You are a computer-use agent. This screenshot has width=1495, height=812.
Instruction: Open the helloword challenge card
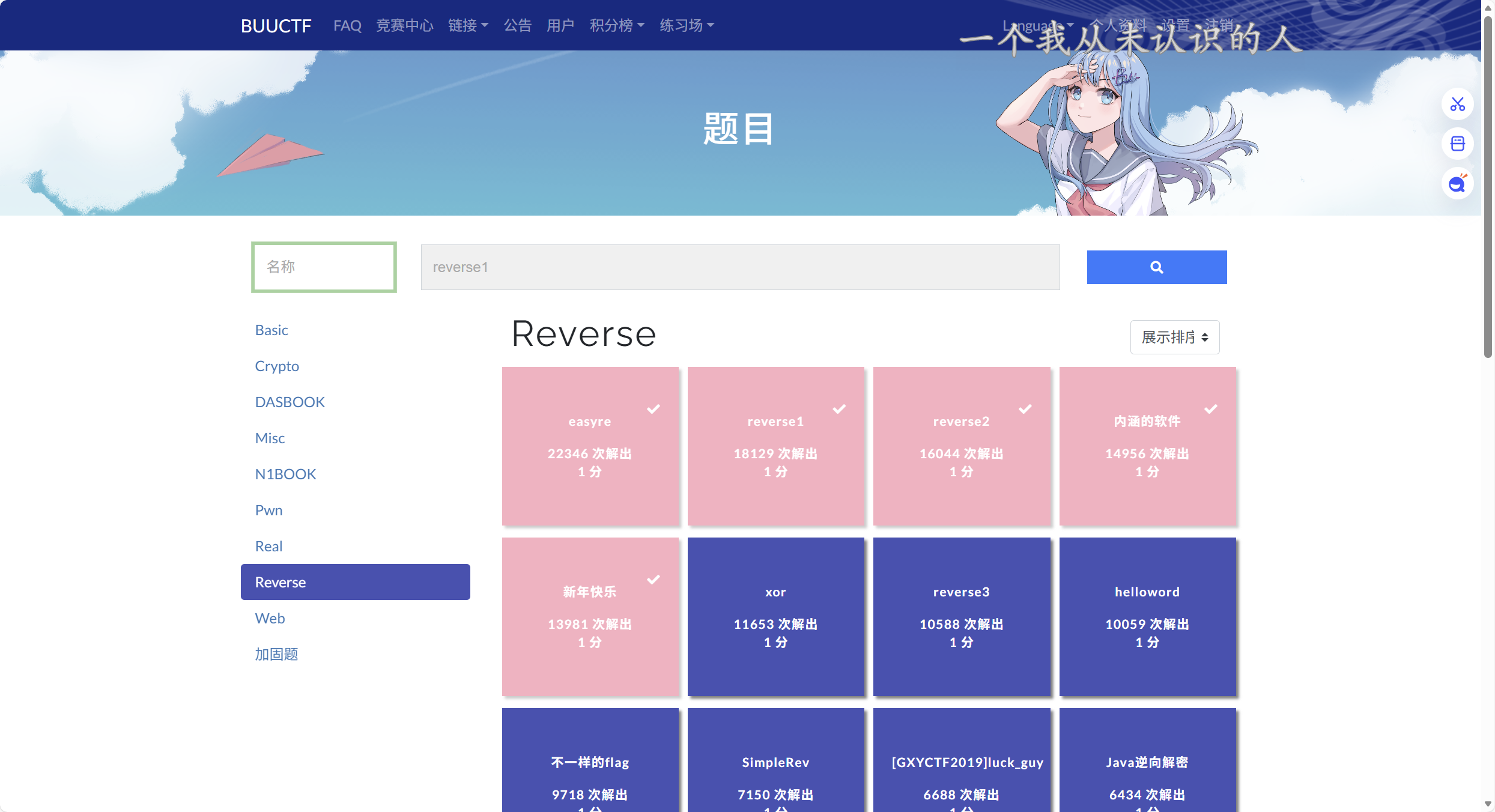coord(1147,616)
